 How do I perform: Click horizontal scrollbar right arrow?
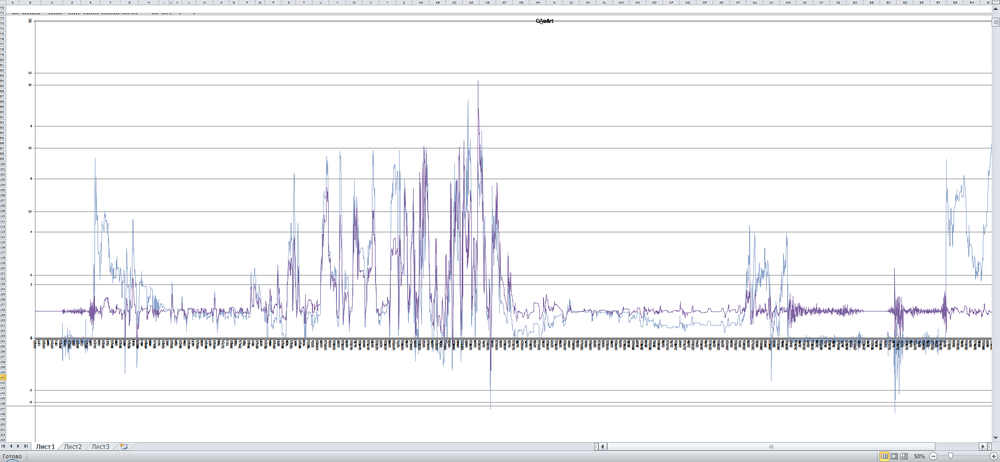[983, 446]
